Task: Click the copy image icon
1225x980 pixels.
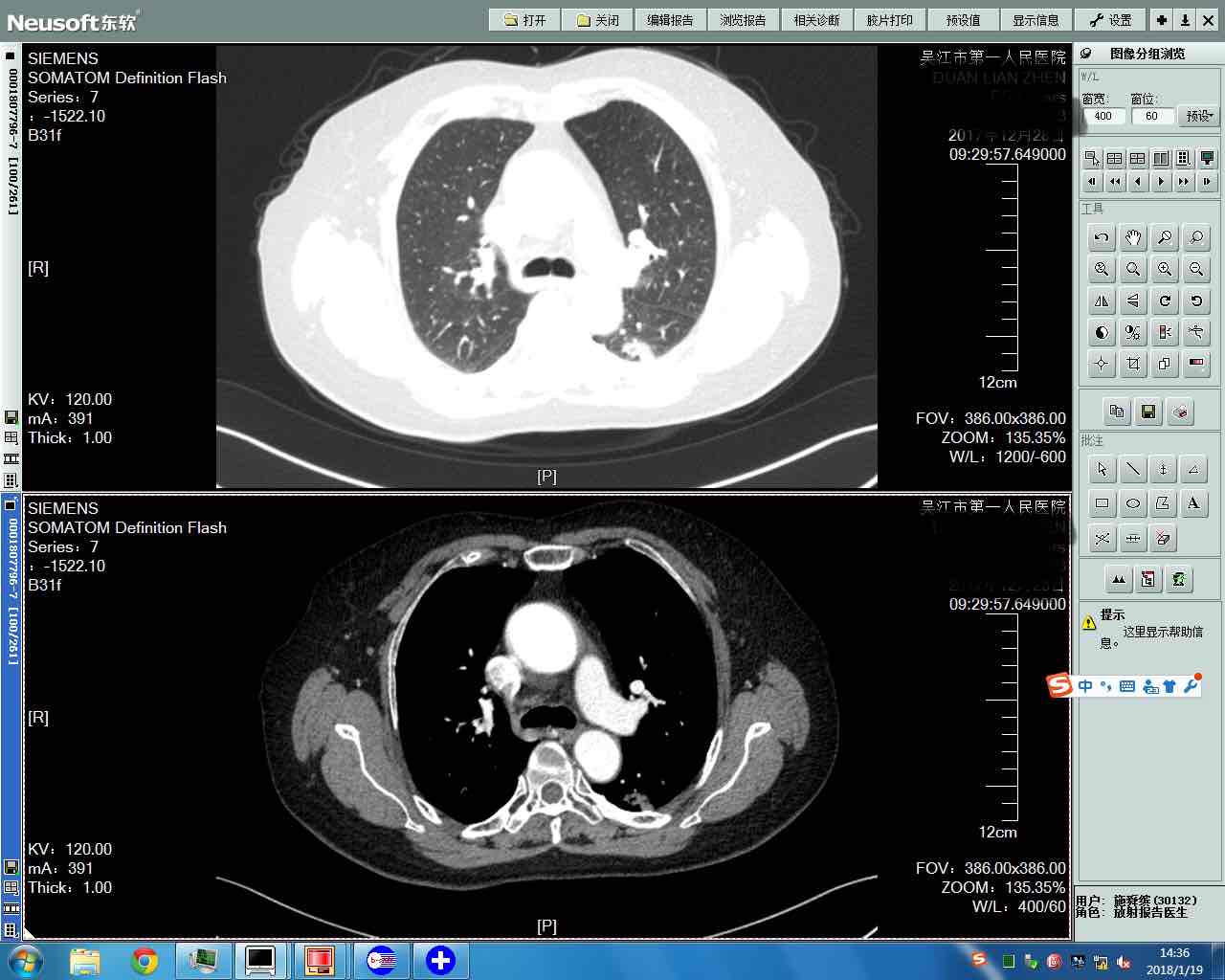Action: point(1116,412)
